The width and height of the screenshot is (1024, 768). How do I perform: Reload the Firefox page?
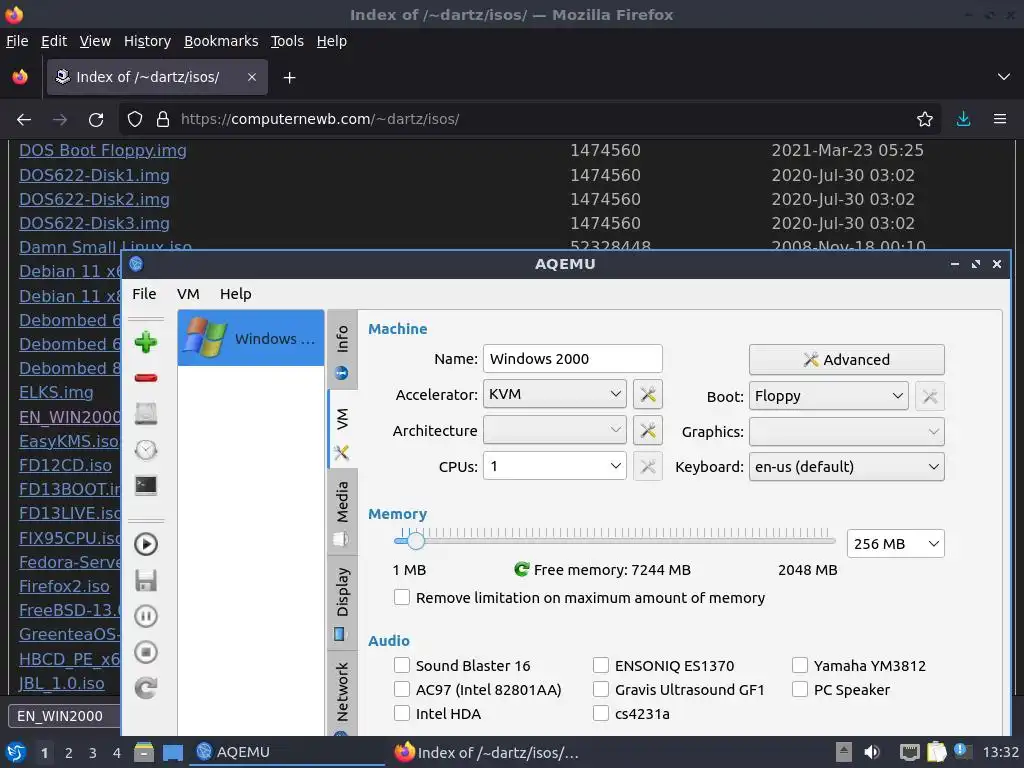96,120
